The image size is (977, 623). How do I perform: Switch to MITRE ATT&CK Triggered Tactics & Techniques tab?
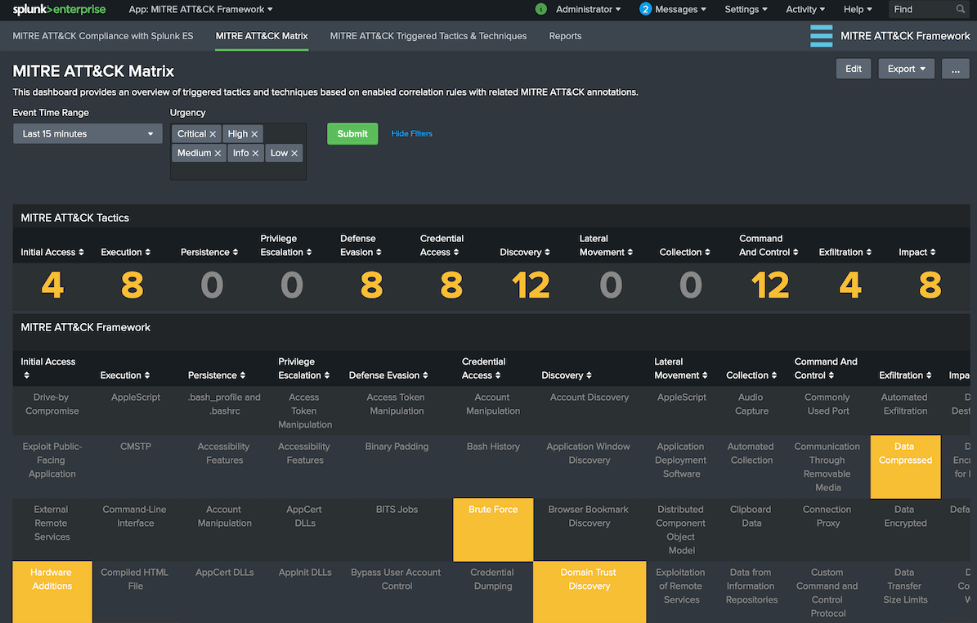427,36
